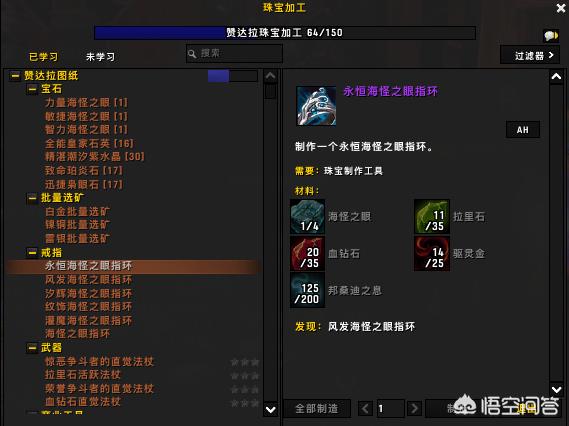Image resolution: width=569 pixels, height=426 pixels.
Task: Click the recipe list scroll-down arrow
Action: (271, 410)
